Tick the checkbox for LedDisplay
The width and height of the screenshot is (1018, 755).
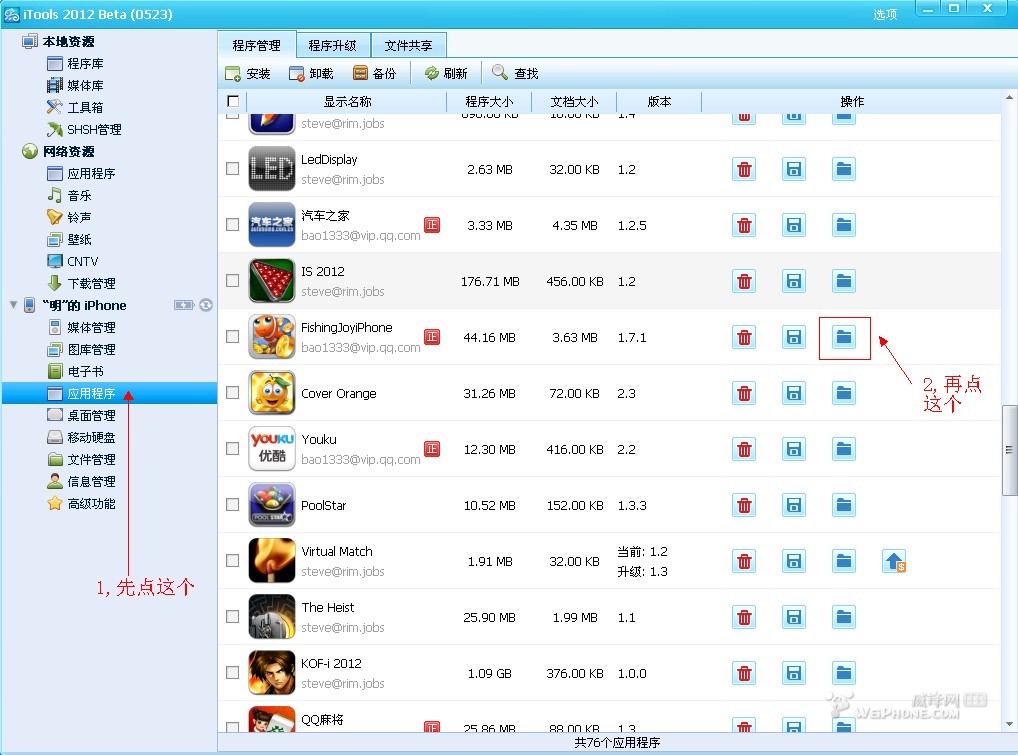232,169
